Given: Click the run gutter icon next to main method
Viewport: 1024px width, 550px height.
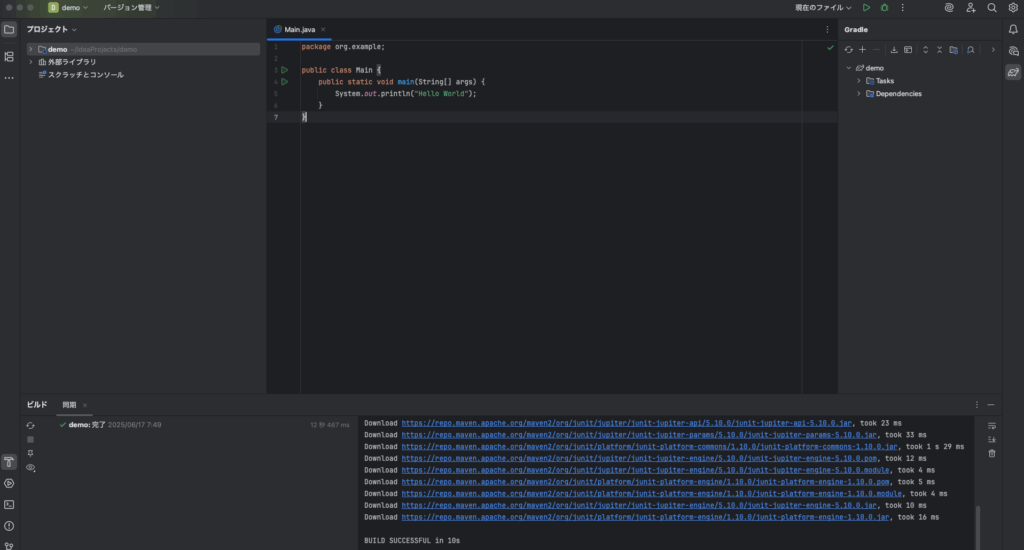Looking at the screenshot, I should 285,82.
